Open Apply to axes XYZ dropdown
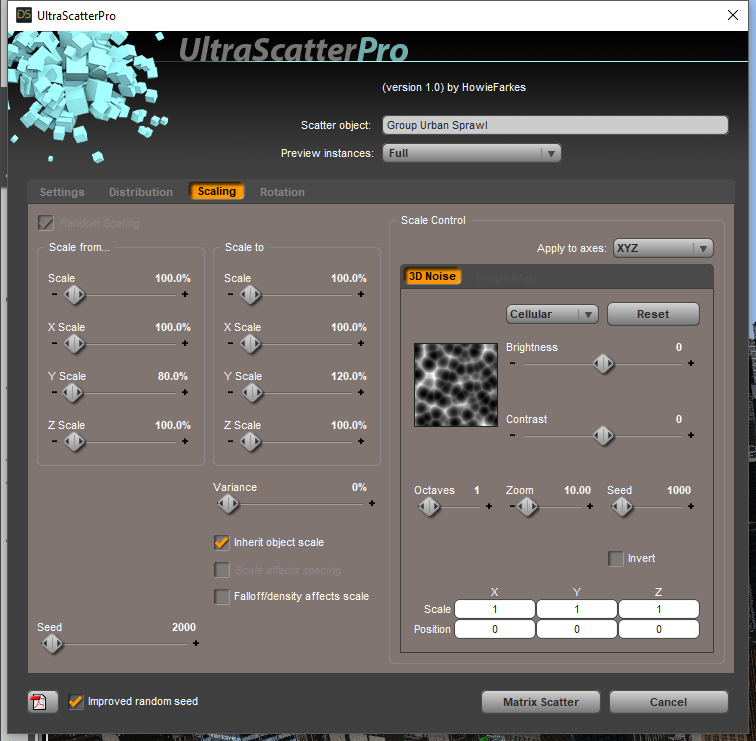Image resolution: width=756 pixels, height=741 pixels. pos(663,248)
